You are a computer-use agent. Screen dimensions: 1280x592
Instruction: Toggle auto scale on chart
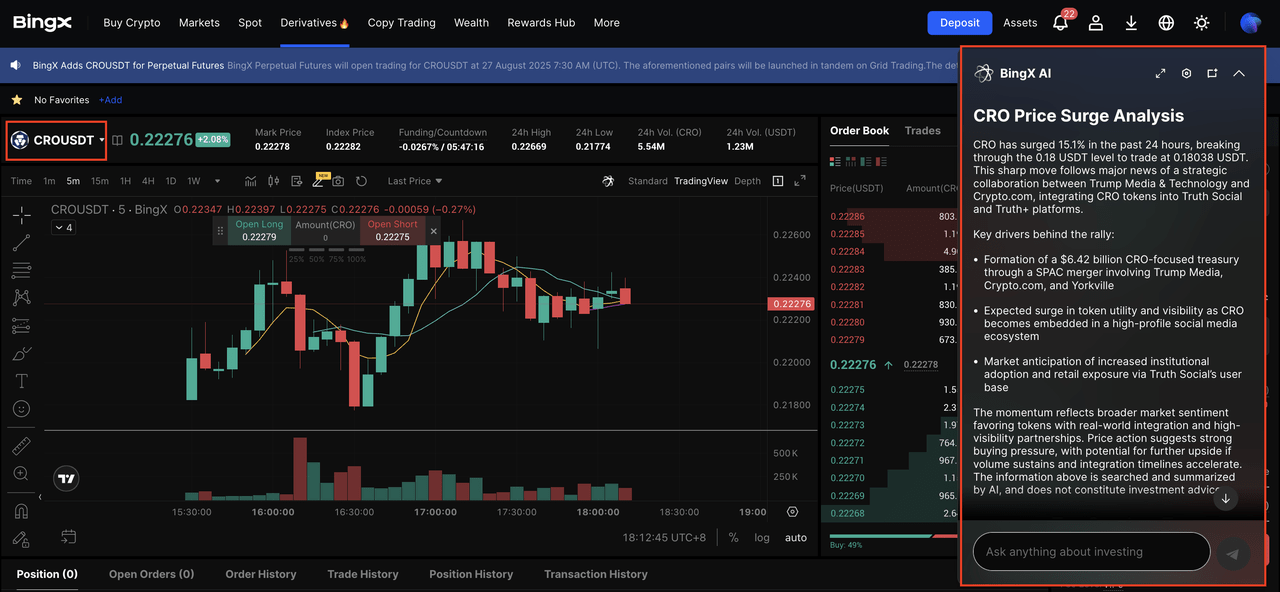click(x=796, y=537)
